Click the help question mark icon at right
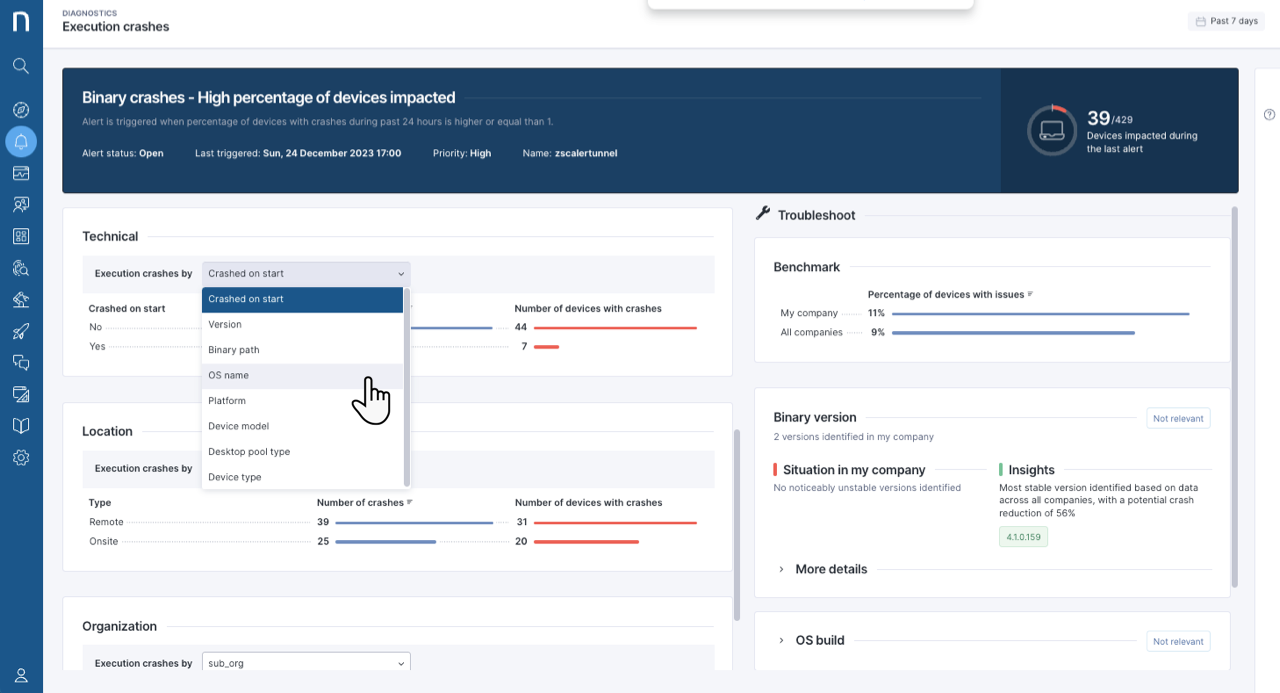 (x=1269, y=114)
